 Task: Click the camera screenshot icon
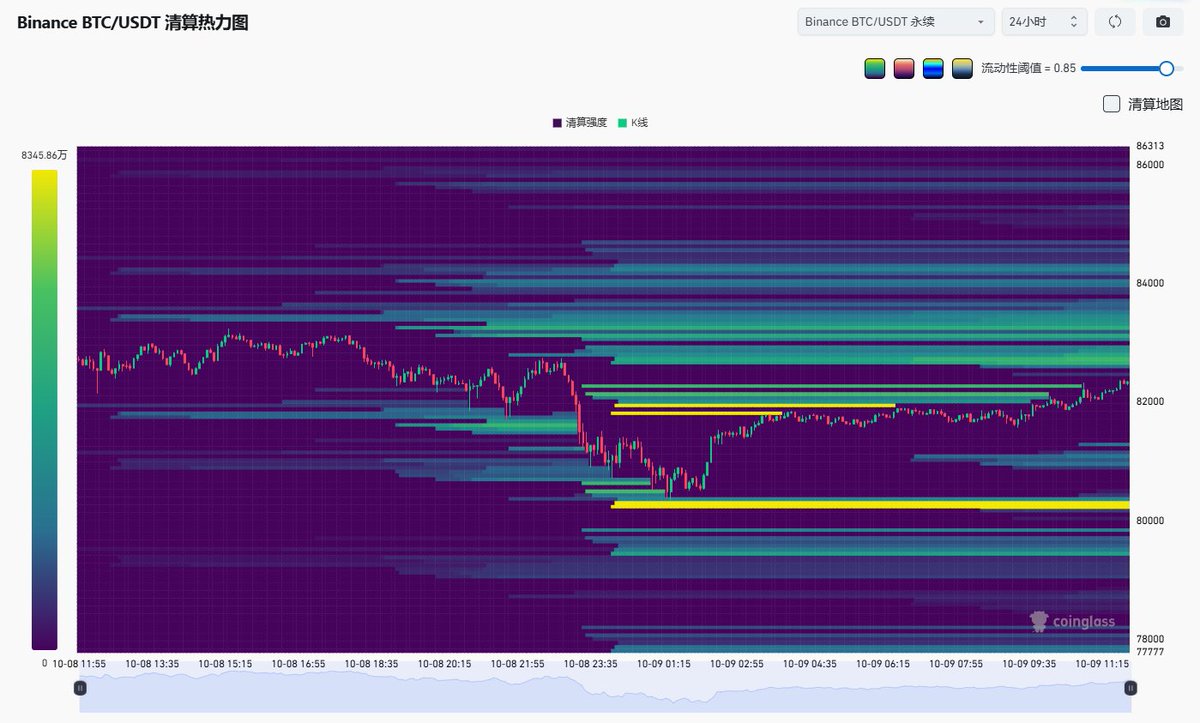tap(1163, 22)
